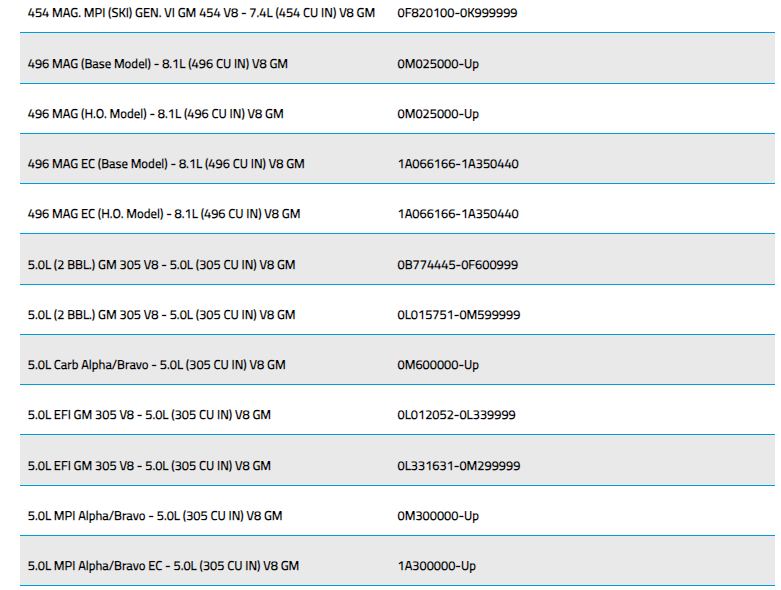The height and width of the screenshot is (590, 781).
Task: Click serial range 0F820100-0K999999
Action: tap(457, 13)
